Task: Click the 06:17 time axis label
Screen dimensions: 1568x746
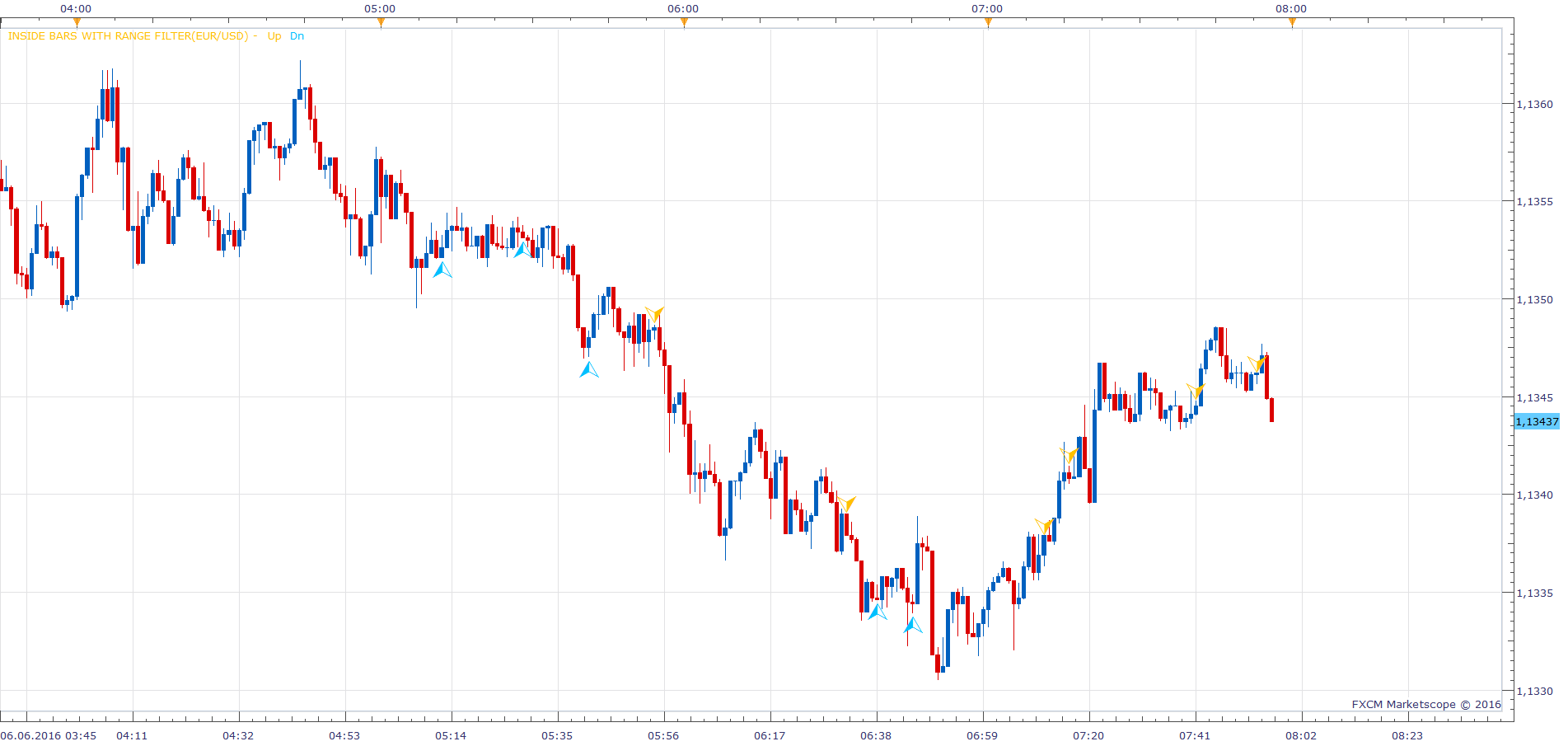Action: click(770, 735)
